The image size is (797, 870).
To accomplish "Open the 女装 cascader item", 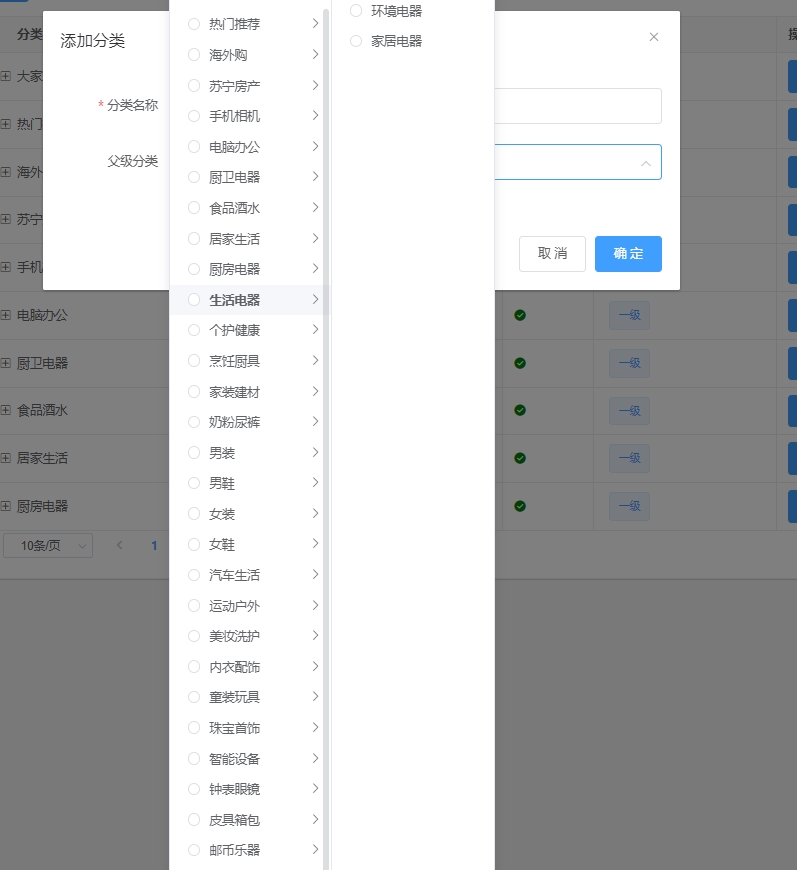I will click(x=250, y=514).
